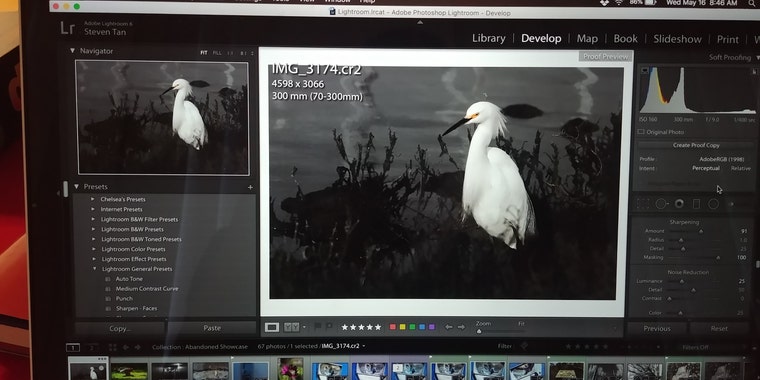Collapse Lightroom General Presets folder

[x=94, y=269]
